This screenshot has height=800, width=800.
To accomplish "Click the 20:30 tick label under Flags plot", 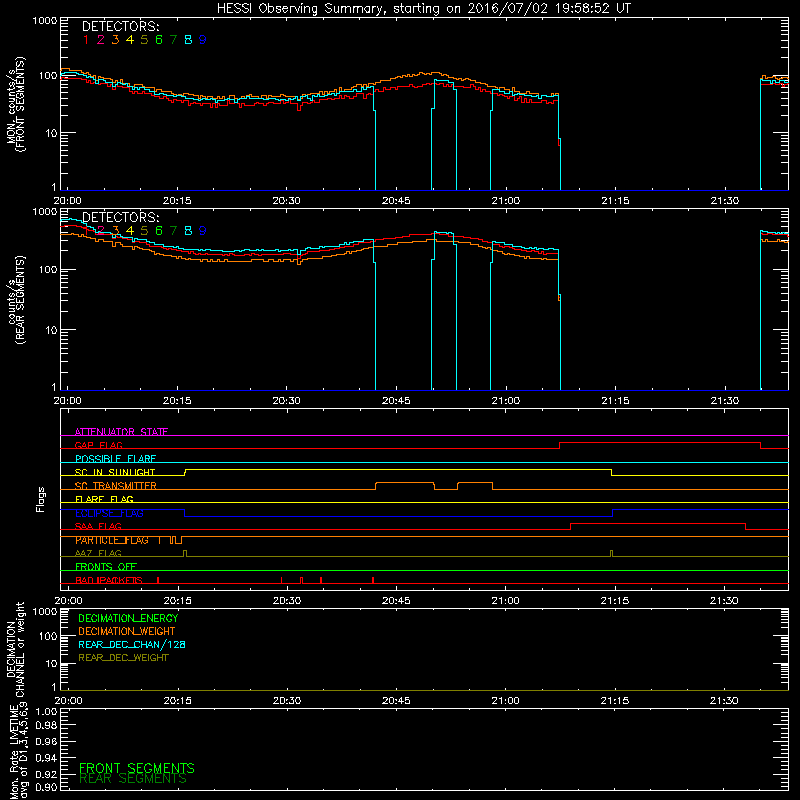I will coord(287,601).
